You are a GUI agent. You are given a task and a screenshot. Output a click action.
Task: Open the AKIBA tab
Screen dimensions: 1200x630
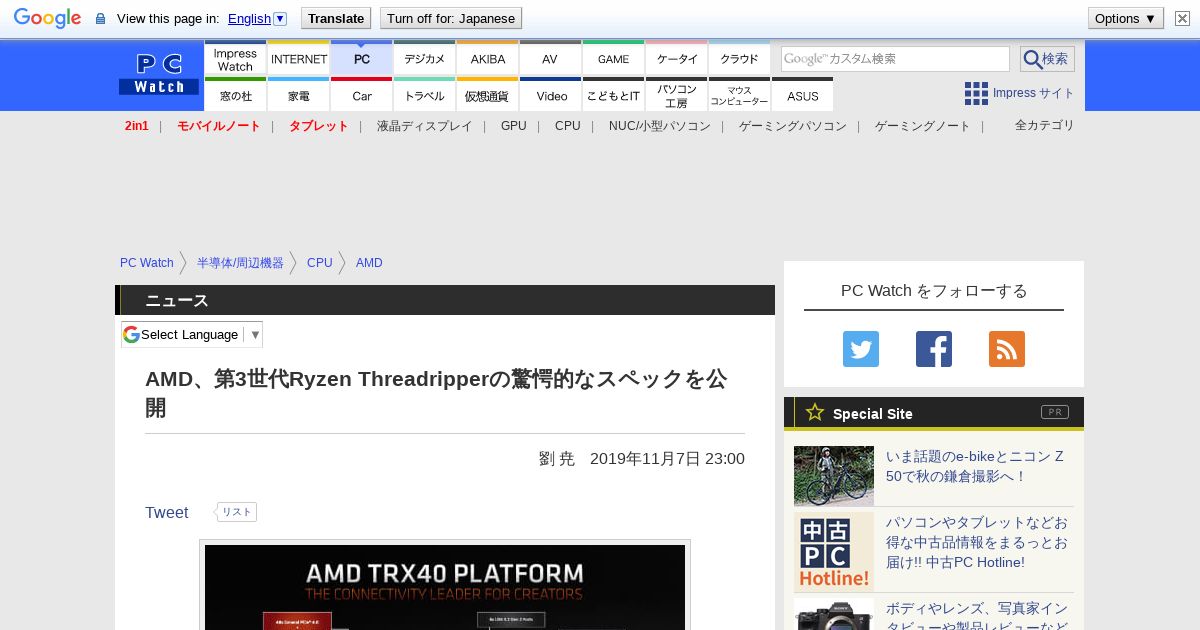(x=488, y=59)
